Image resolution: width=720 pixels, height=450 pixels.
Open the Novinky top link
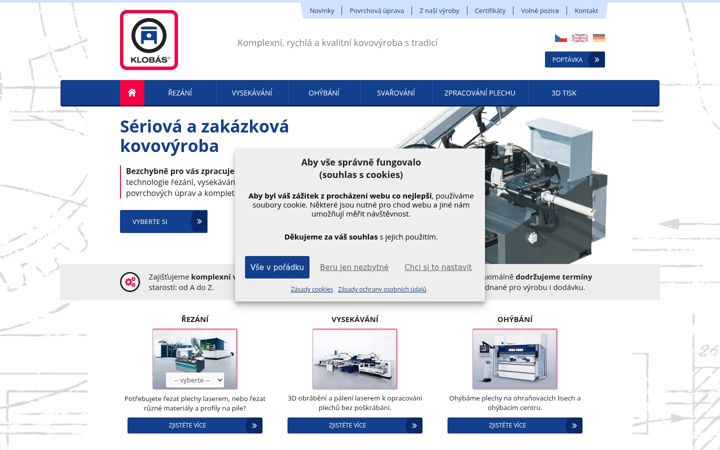(321, 11)
